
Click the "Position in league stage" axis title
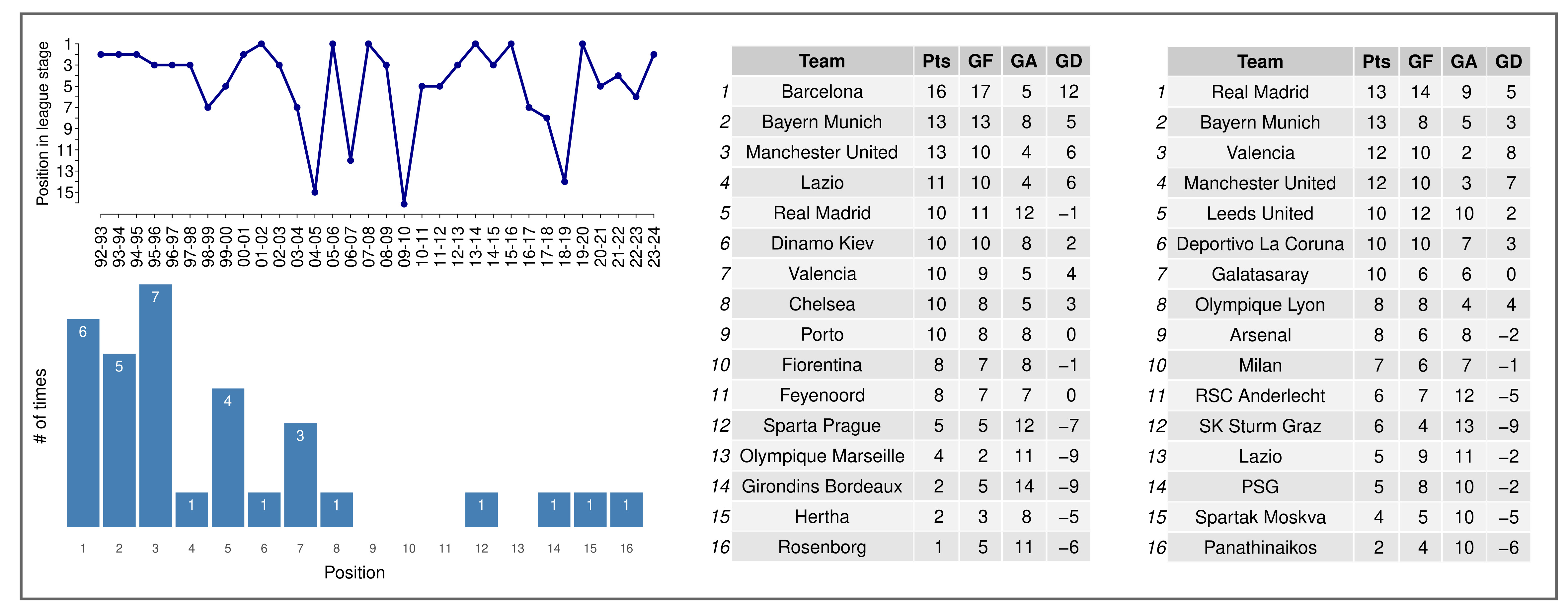point(42,124)
